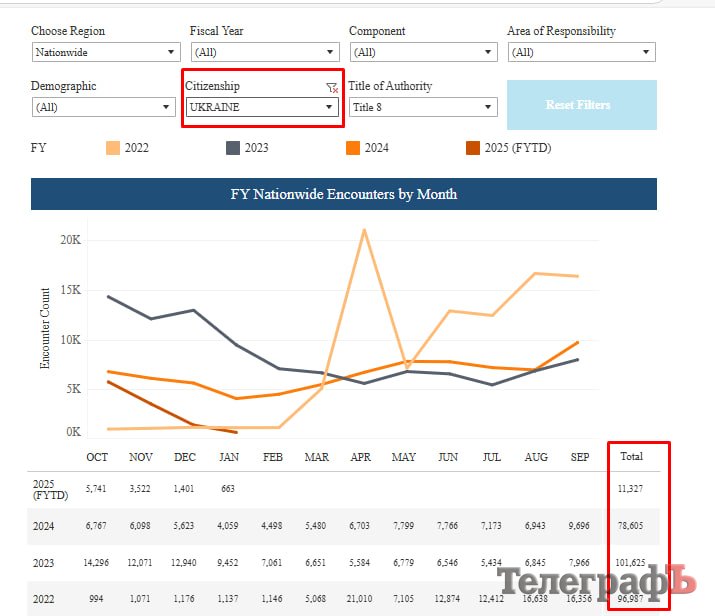Expand the Area of Responsibility dropdown
Screen dimensions: 715x616
(581, 52)
